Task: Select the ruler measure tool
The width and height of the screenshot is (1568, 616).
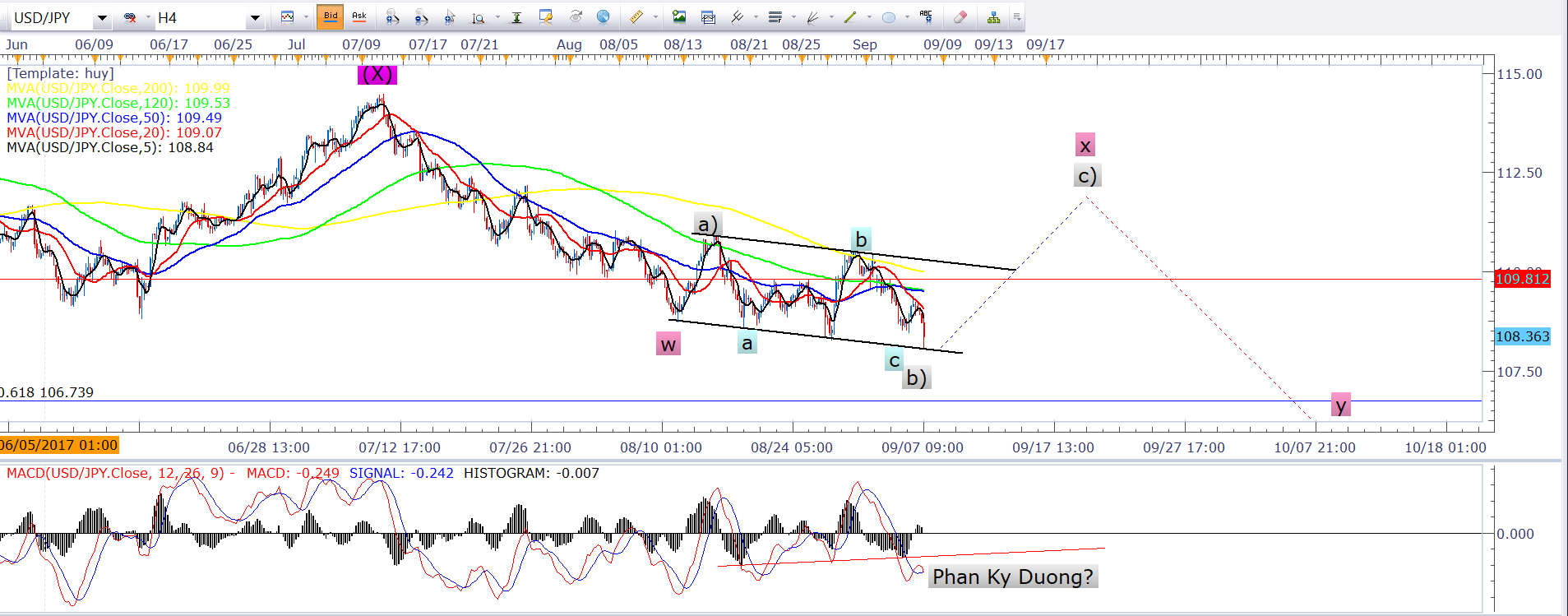Action: pos(636,17)
